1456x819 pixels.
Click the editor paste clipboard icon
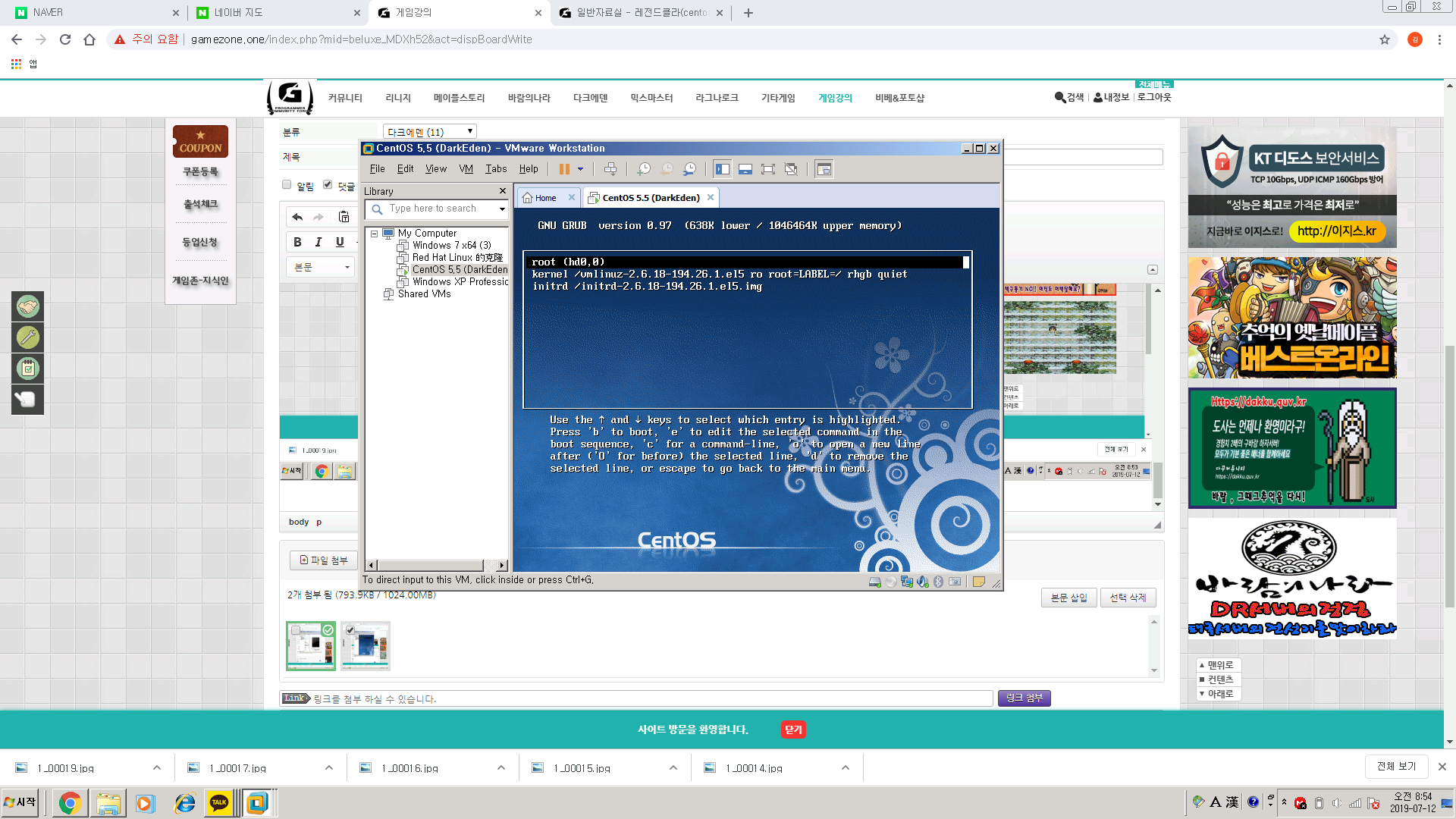pyautogui.click(x=344, y=217)
